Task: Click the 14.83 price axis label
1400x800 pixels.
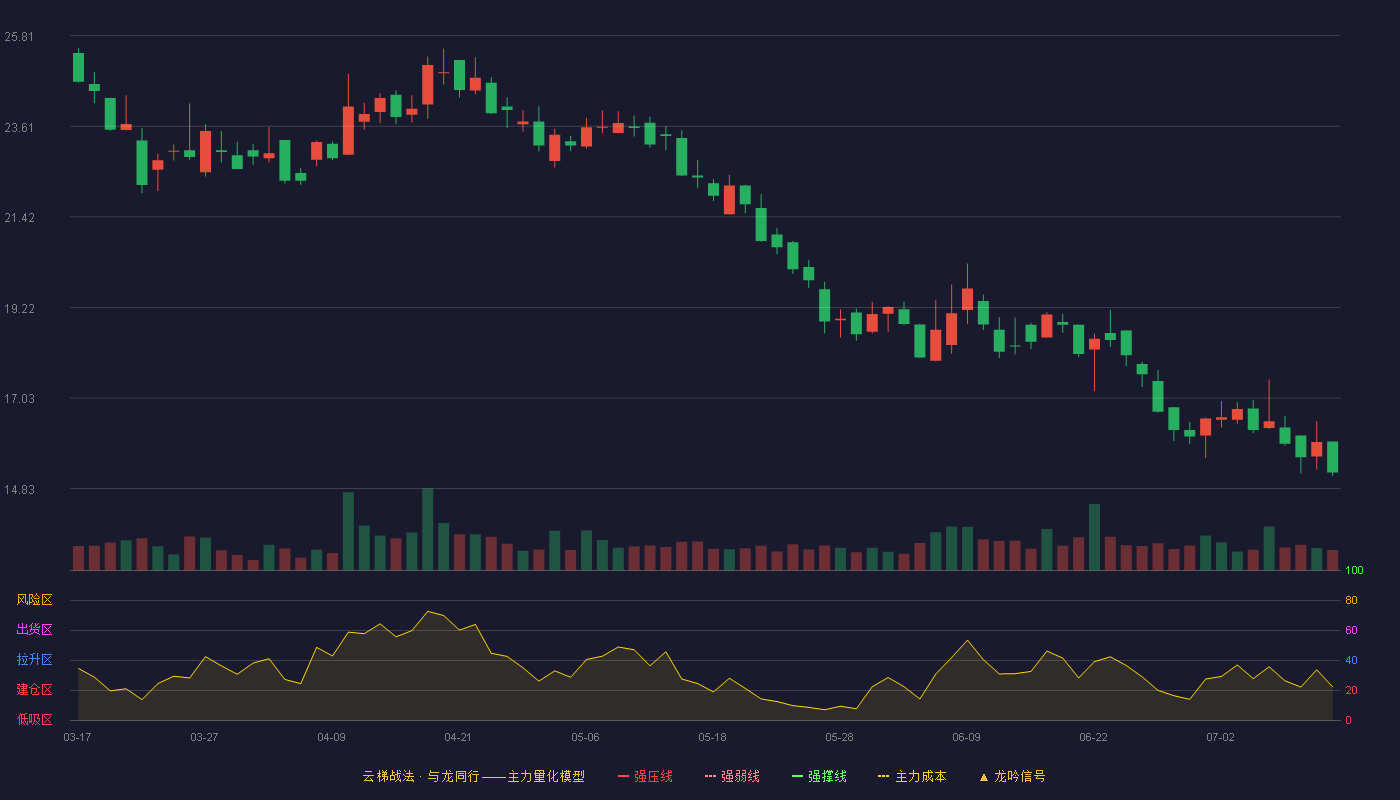Action: click(x=19, y=489)
